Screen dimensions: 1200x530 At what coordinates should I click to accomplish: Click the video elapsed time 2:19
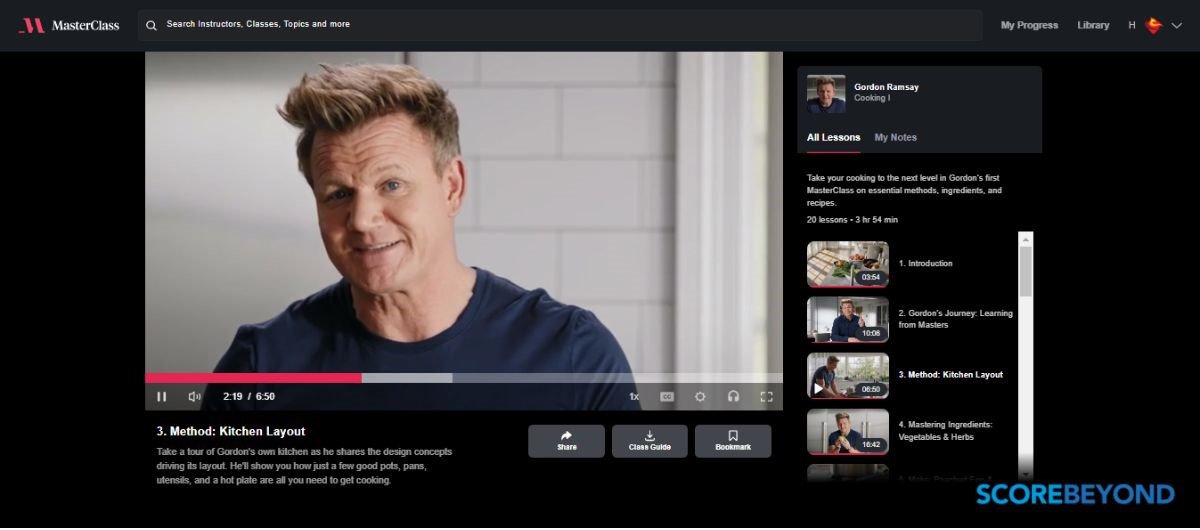coord(232,397)
